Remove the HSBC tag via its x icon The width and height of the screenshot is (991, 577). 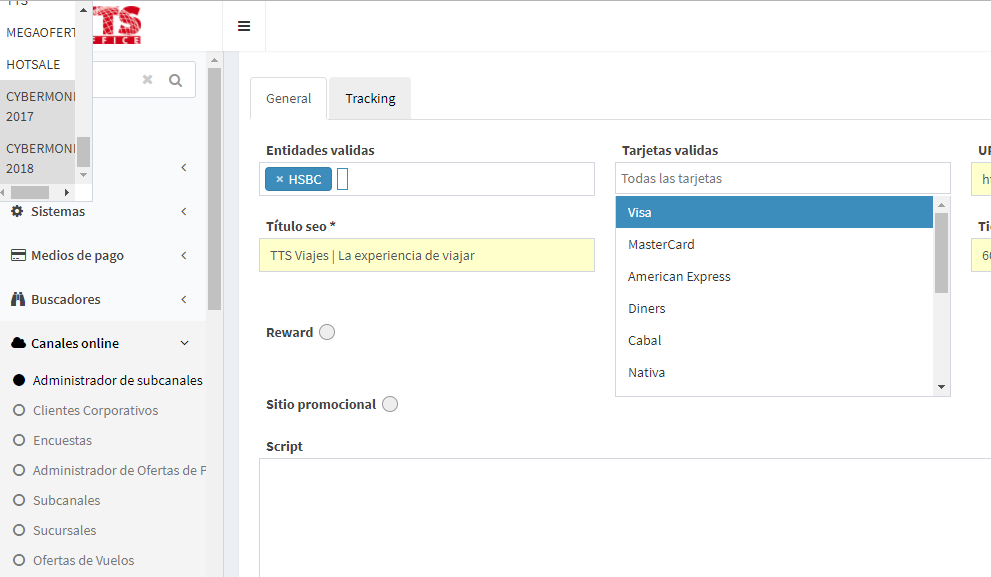tap(282, 179)
